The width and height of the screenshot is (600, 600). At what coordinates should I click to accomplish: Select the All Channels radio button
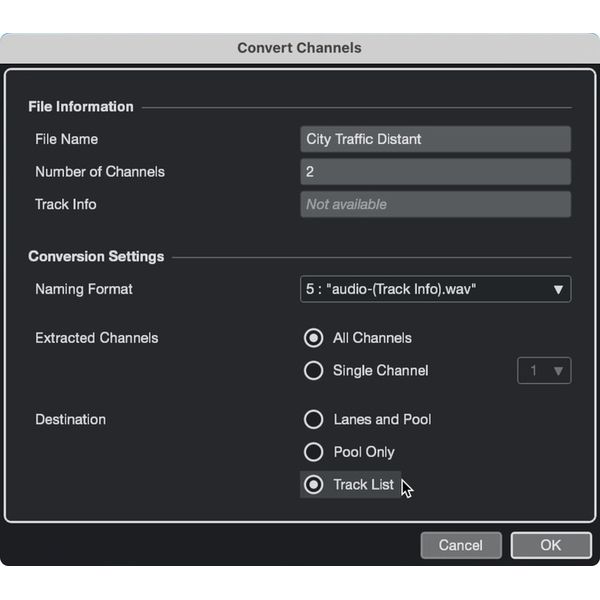pos(314,338)
